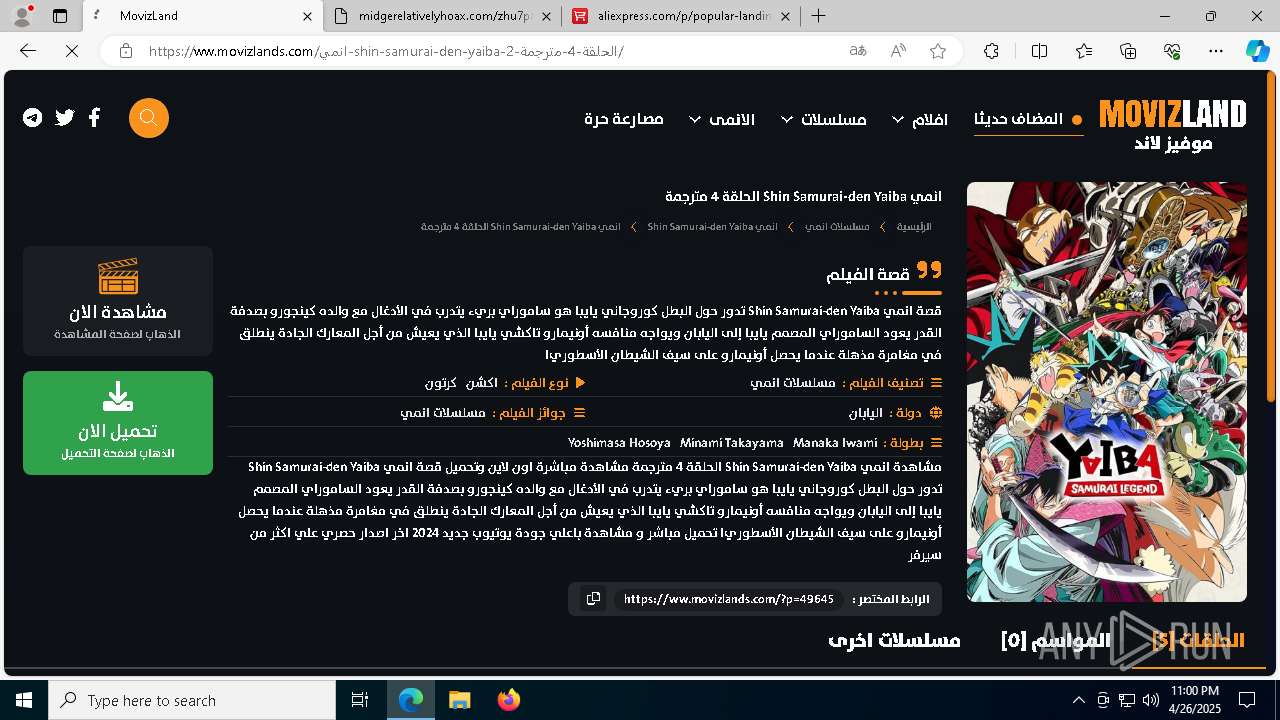The width and height of the screenshot is (1280, 720).
Task: Open Task View on taskbar
Action: click(x=360, y=700)
